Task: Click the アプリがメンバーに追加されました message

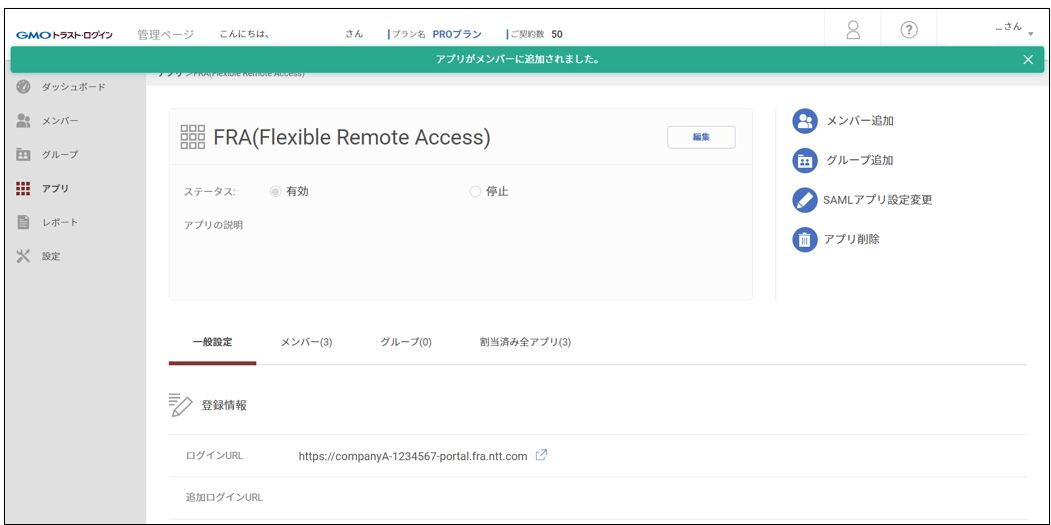Action: [517, 60]
